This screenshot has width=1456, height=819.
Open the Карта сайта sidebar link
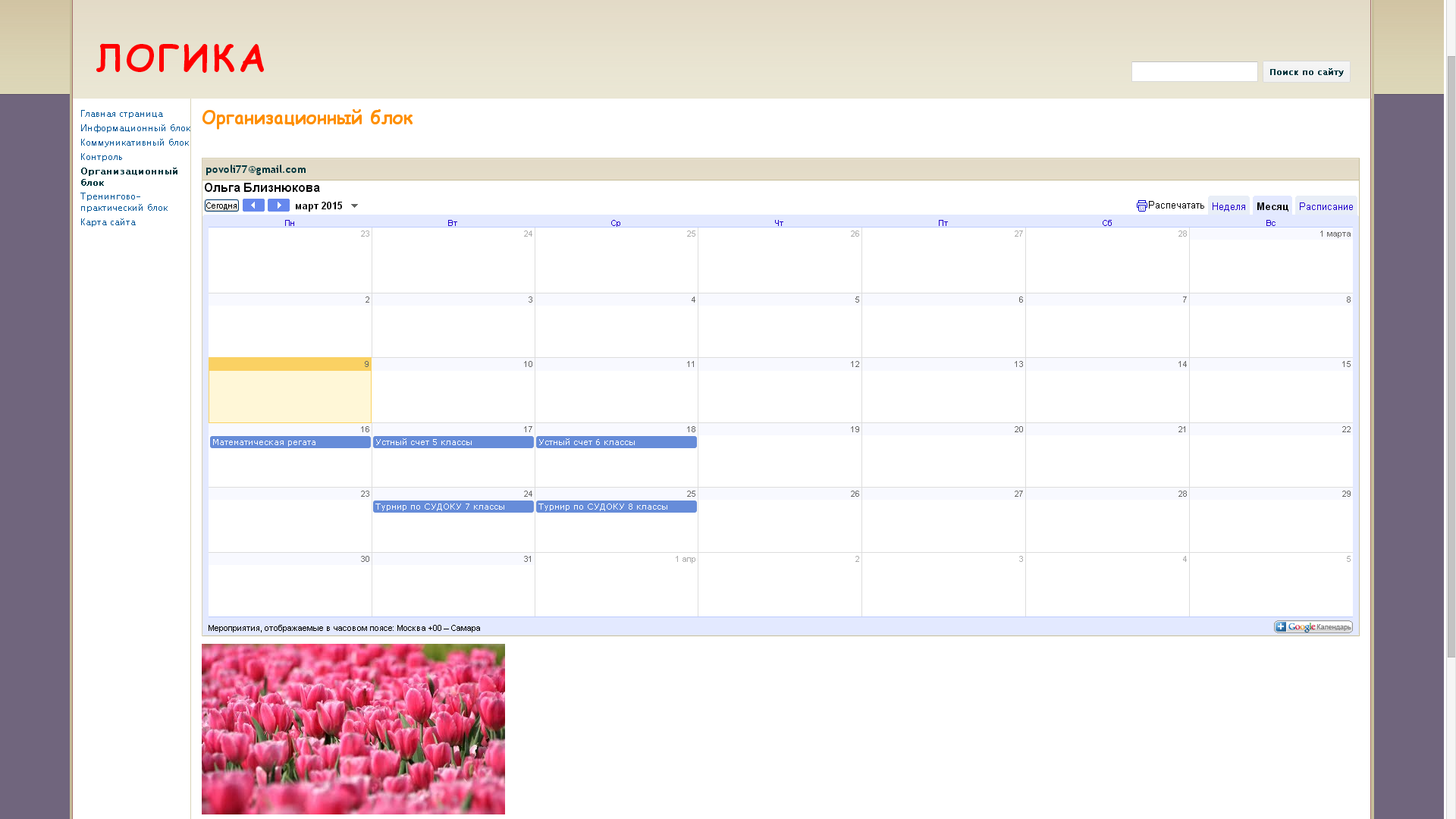click(108, 222)
